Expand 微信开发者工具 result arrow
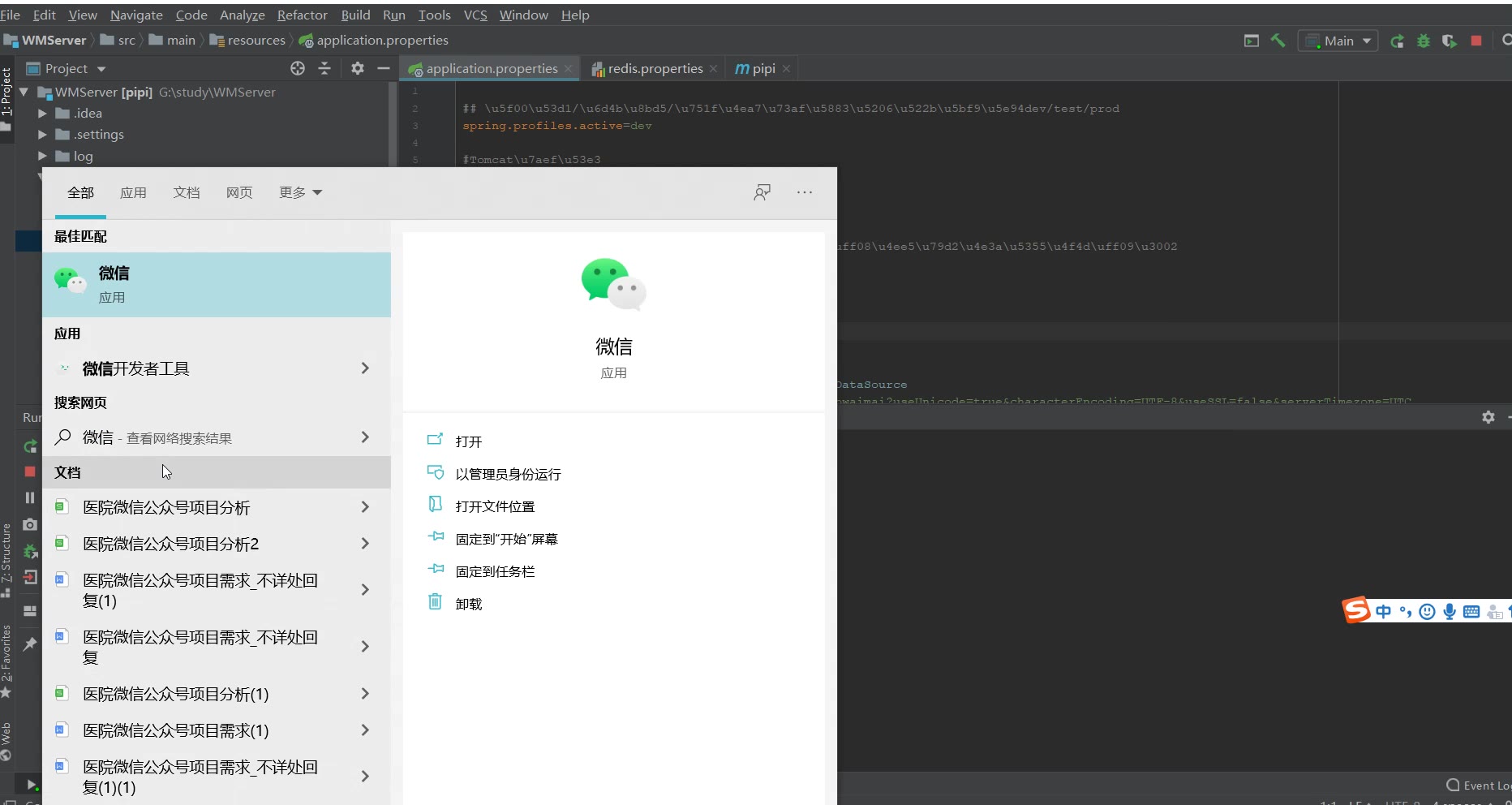Image resolution: width=1512 pixels, height=805 pixels. [365, 368]
